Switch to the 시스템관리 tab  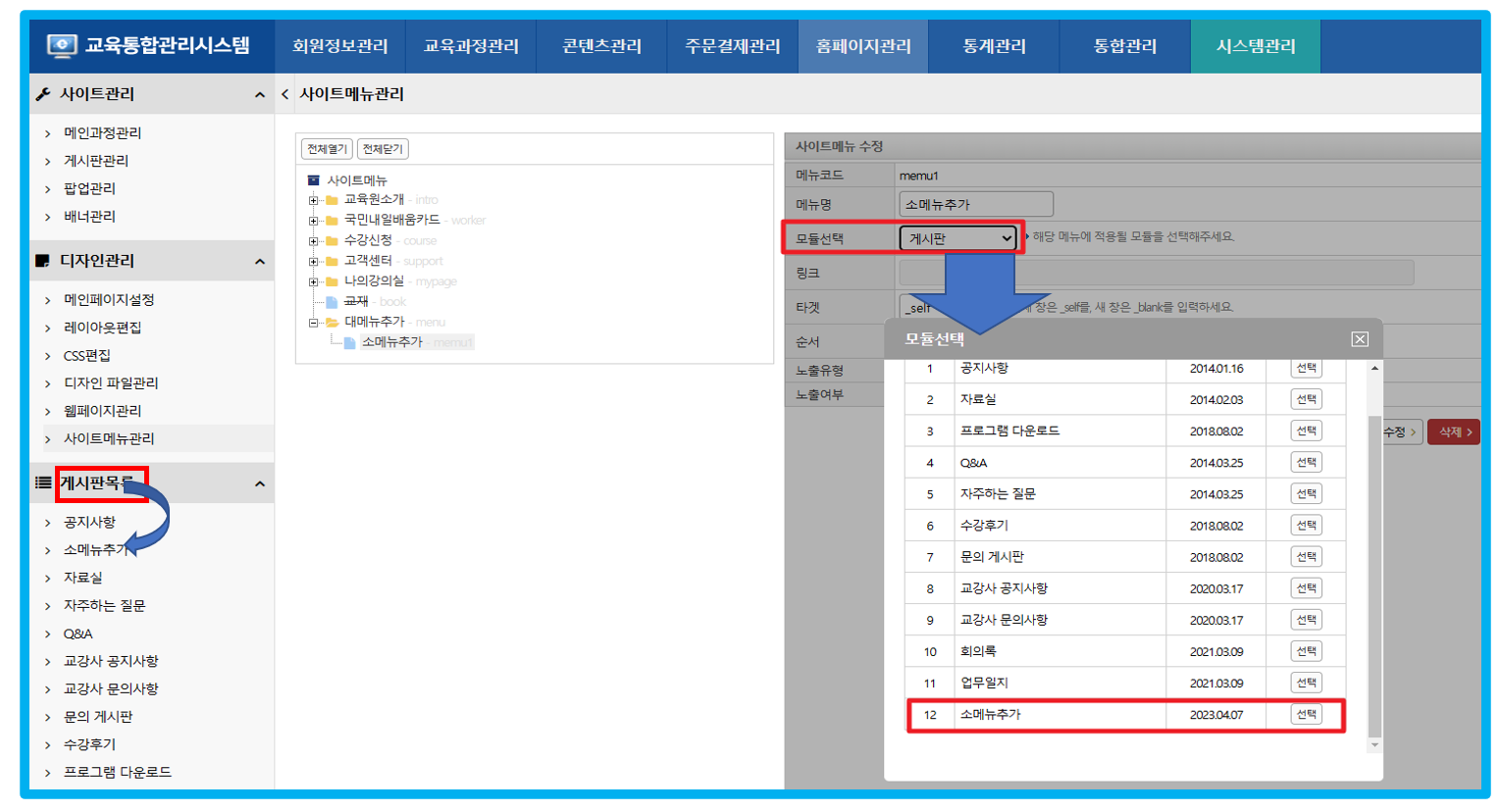coord(1255,46)
